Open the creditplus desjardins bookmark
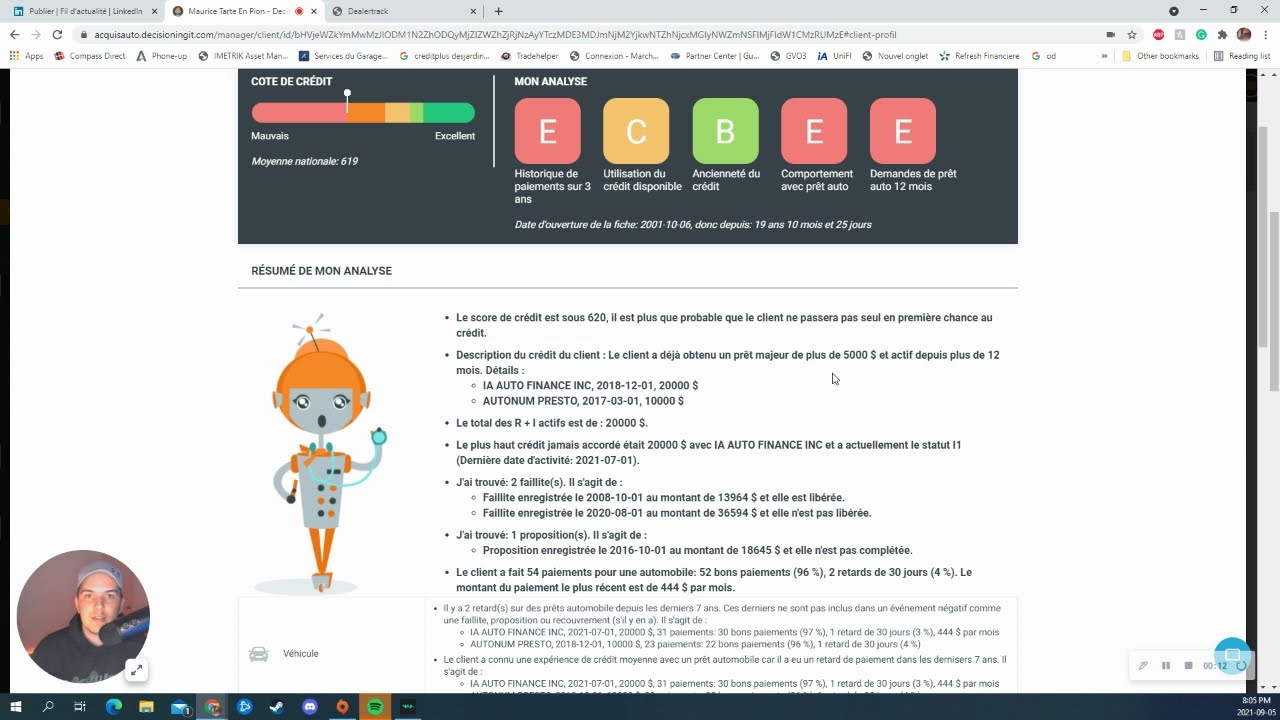 coord(444,56)
